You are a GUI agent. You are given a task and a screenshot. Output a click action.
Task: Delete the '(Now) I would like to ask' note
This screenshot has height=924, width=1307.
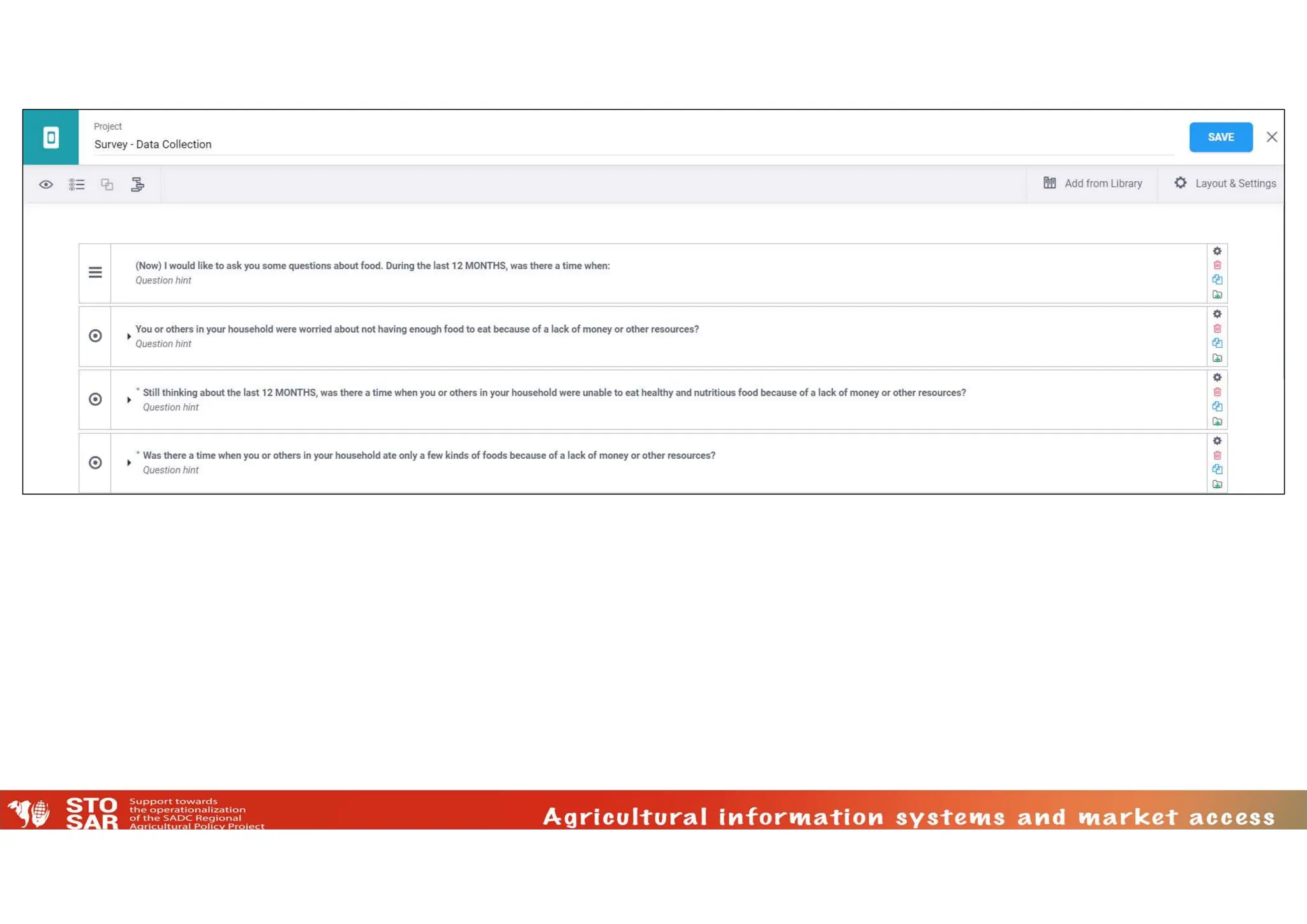tap(1217, 265)
